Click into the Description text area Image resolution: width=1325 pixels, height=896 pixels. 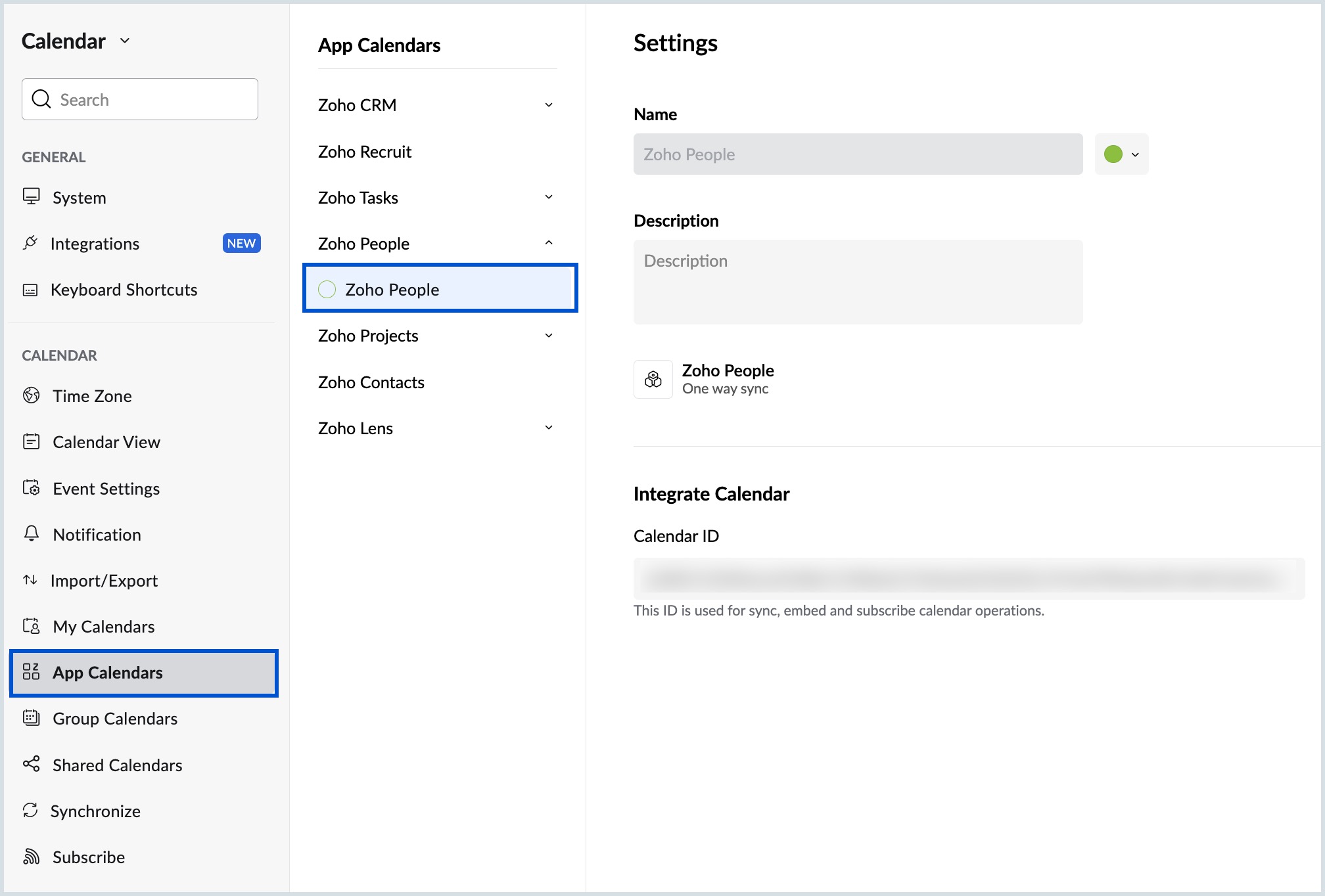(x=858, y=282)
